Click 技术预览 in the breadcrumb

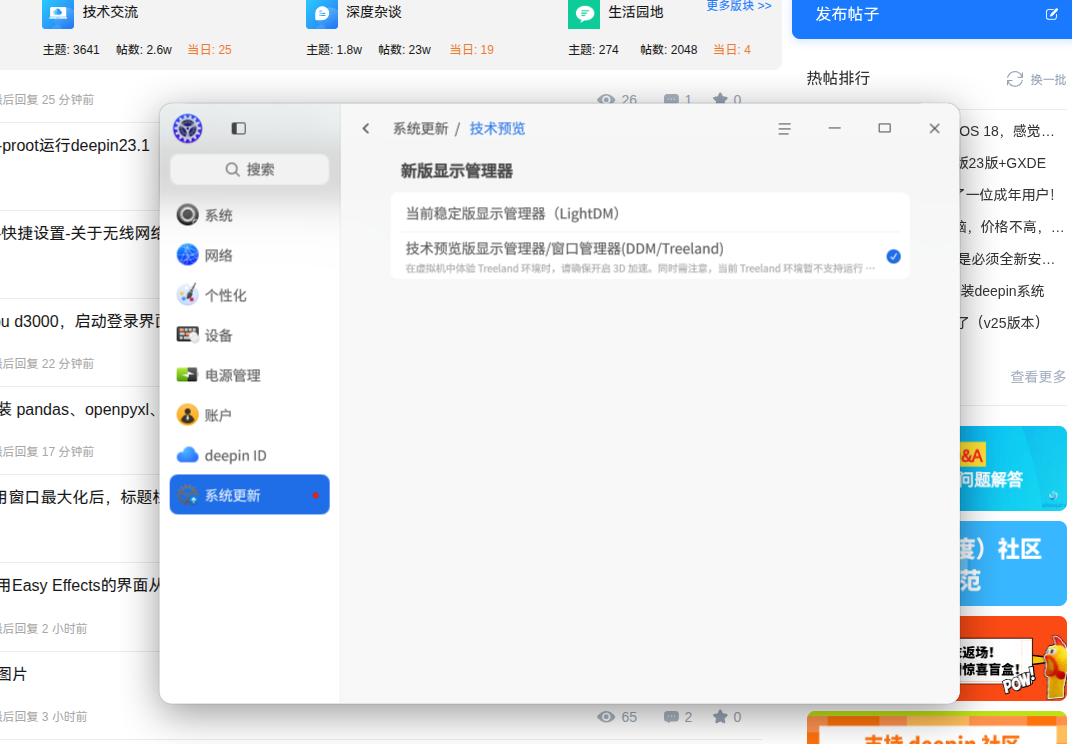(x=497, y=129)
